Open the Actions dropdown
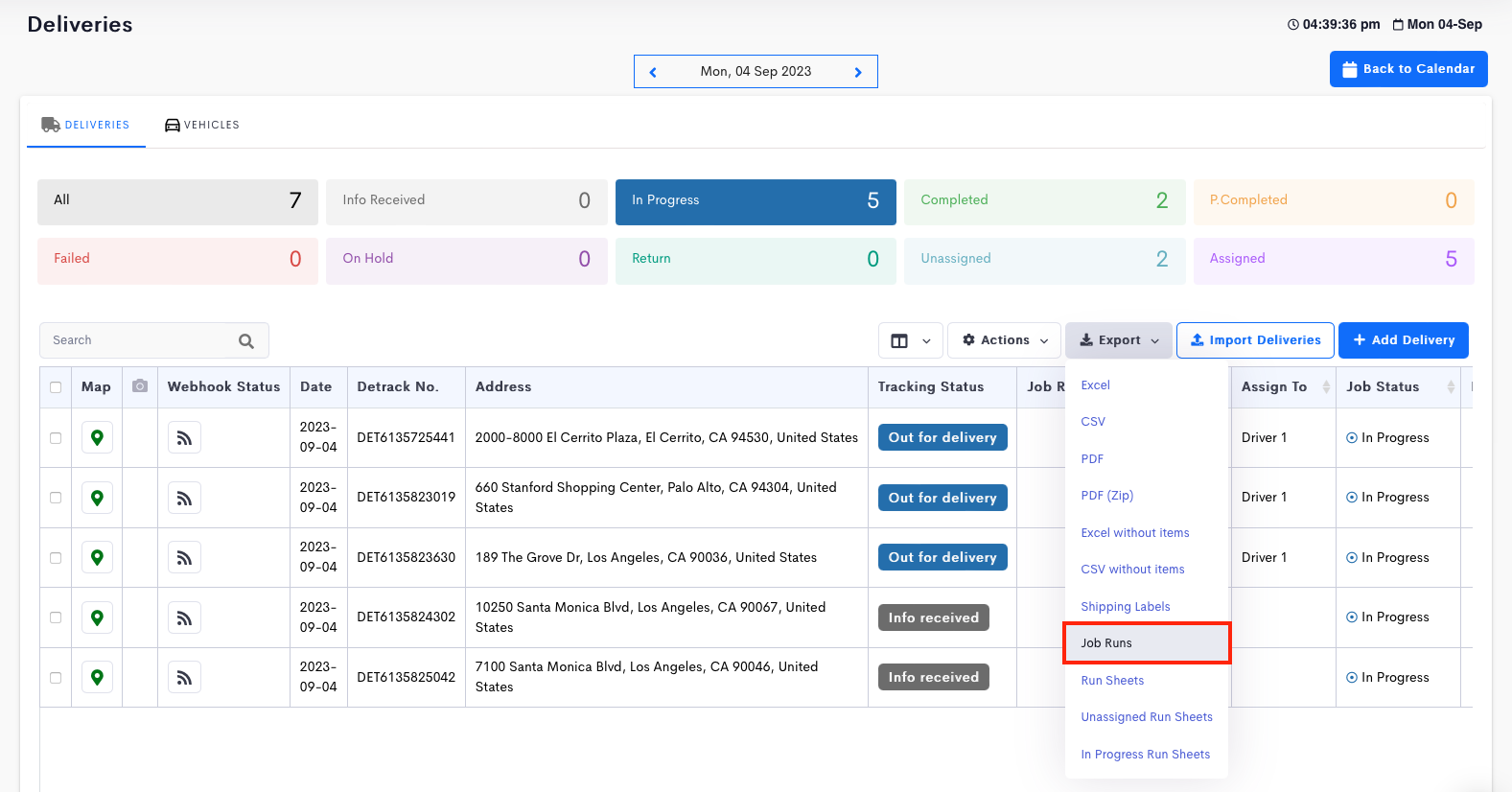Viewport: 1512px width, 792px height. point(1004,340)
